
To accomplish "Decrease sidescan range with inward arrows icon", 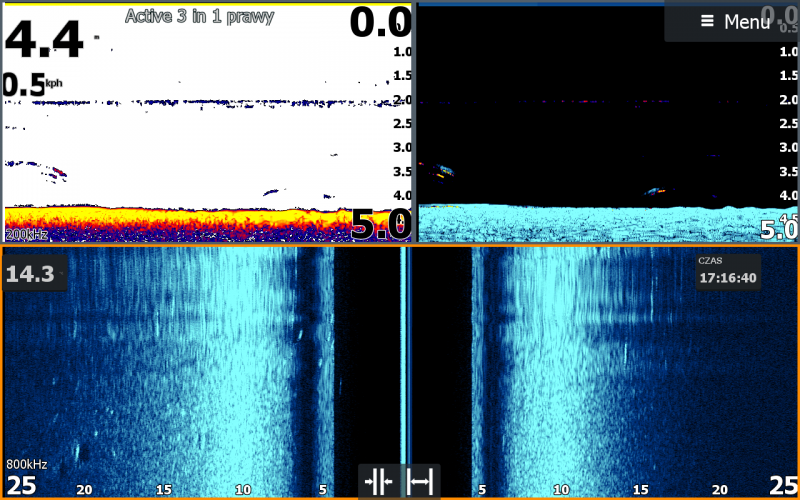I will click(379, 483).
